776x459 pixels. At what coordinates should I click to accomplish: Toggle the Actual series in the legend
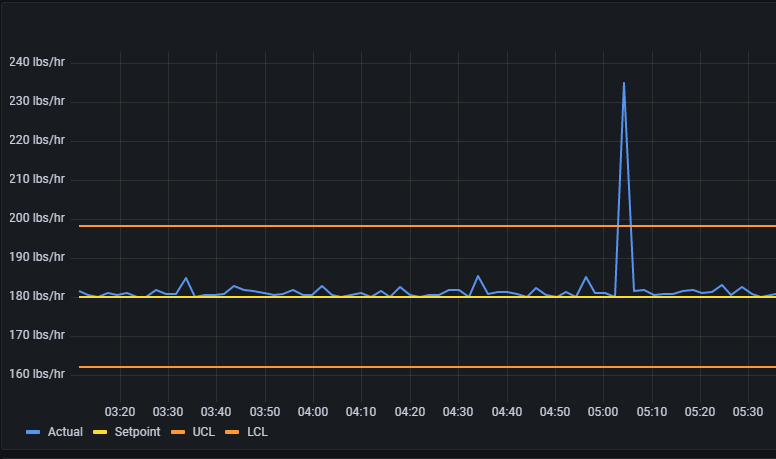coord(65,432)
